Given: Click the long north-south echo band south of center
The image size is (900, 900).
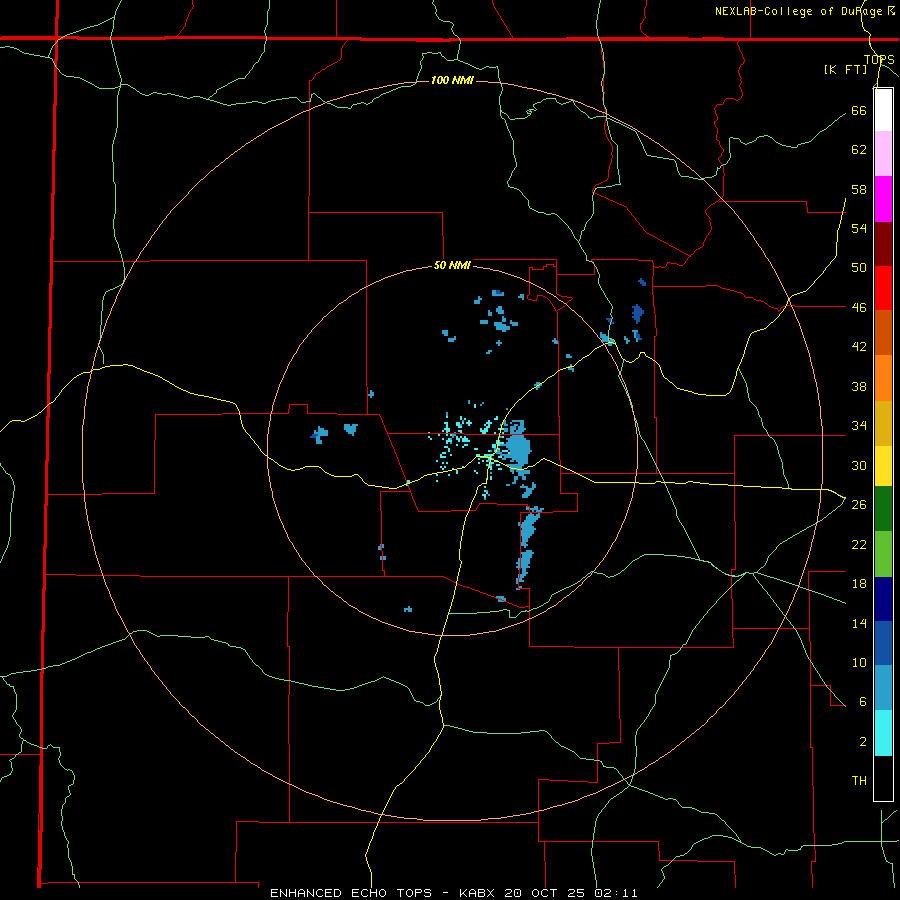Looking at the screenshot, I should coord(526,548).
